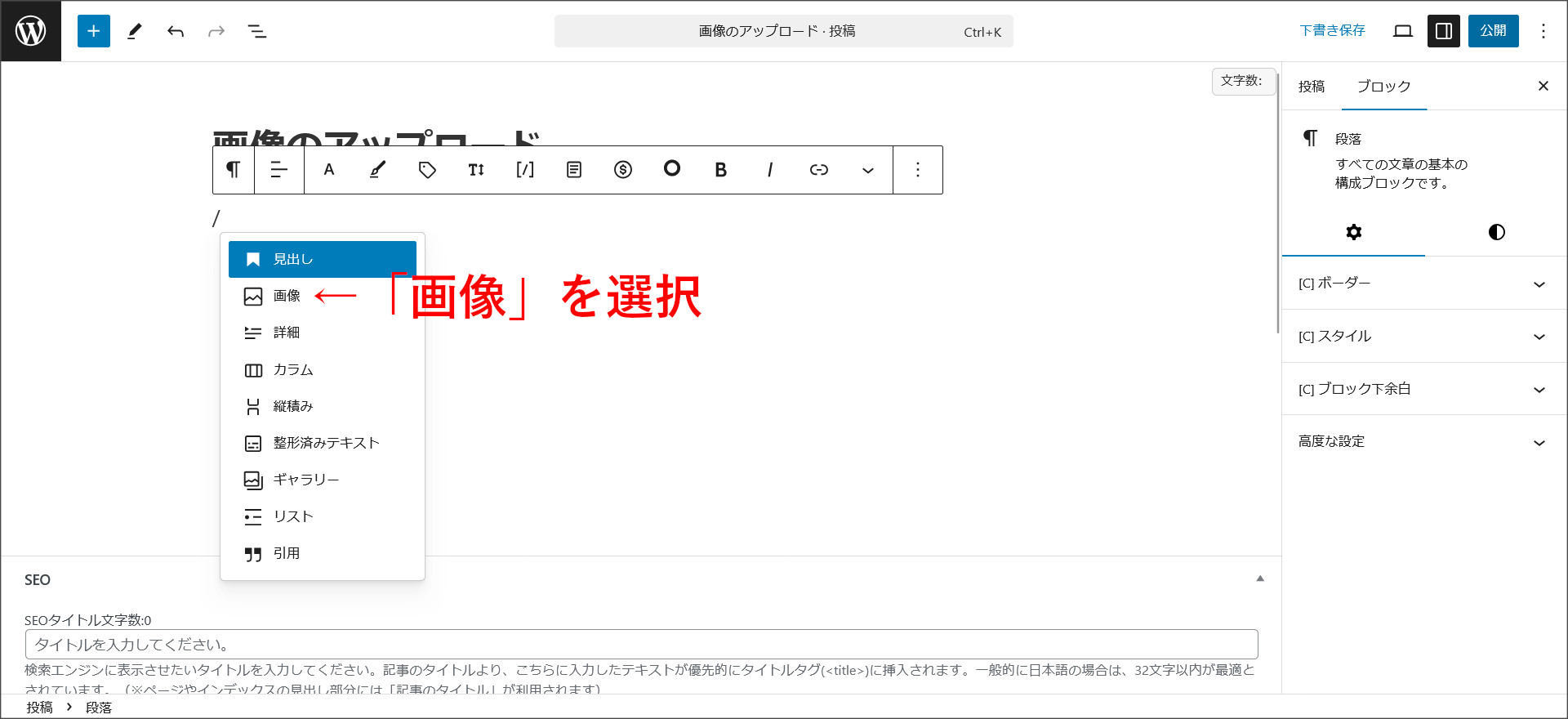The height and width of the screenshot is (719, 1568).
Task: Switch to the 投稿 sidebar tab
Action: click(x=1312, y=87)
